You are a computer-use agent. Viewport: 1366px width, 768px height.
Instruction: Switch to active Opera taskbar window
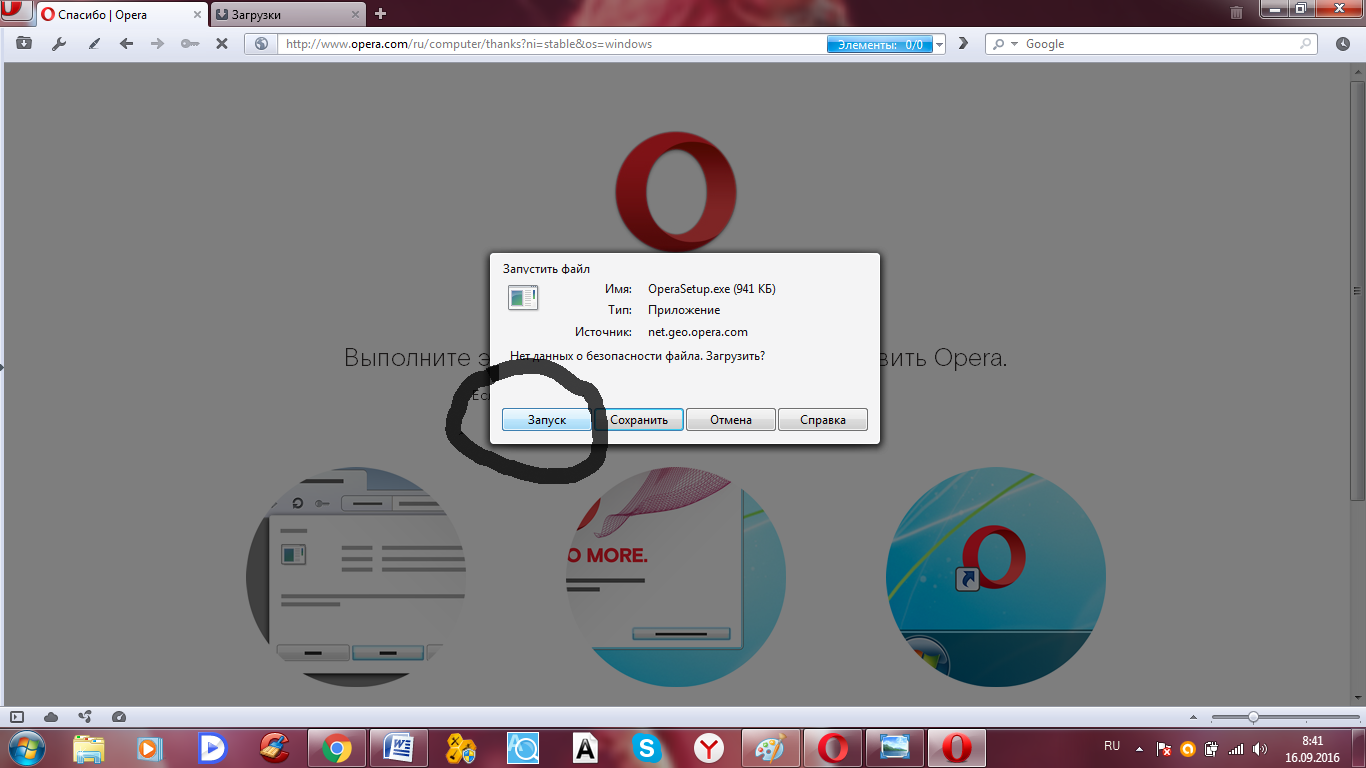coord(957,747)
